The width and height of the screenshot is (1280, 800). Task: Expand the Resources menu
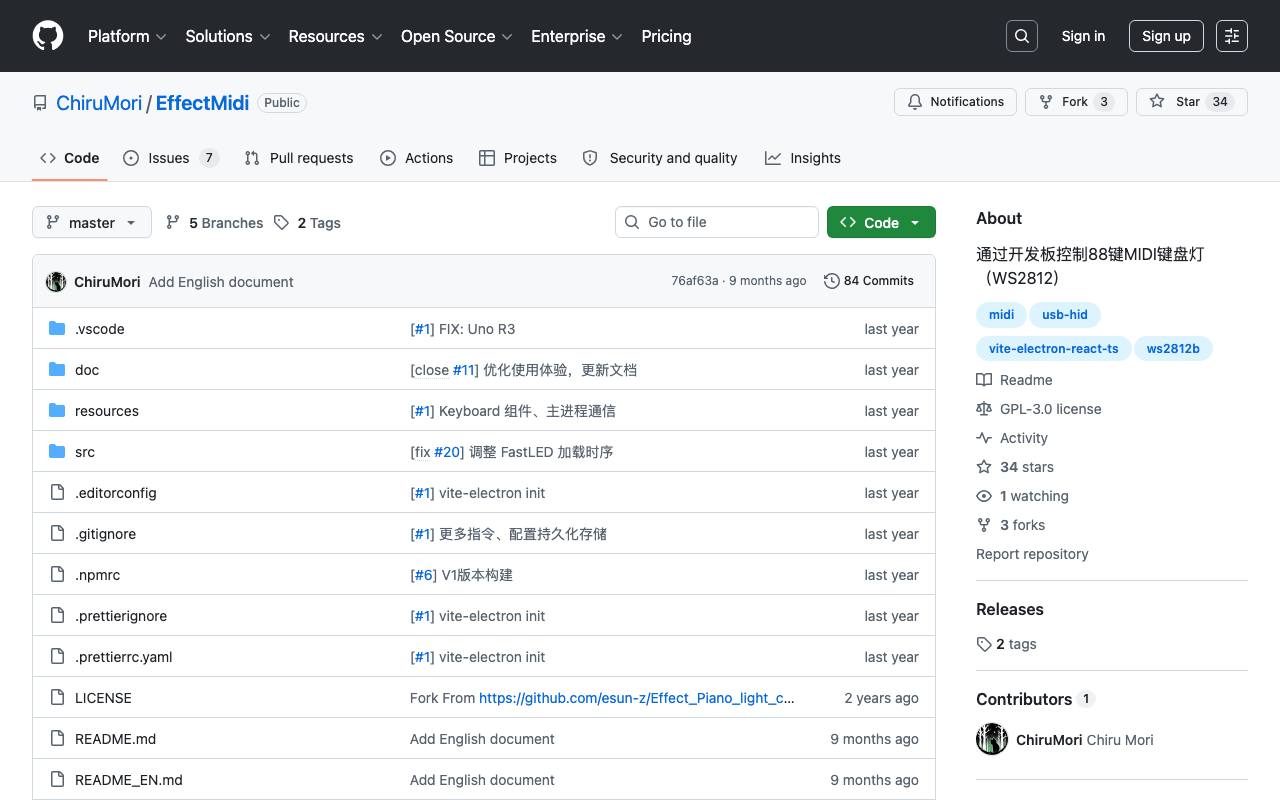pos(336,36)
